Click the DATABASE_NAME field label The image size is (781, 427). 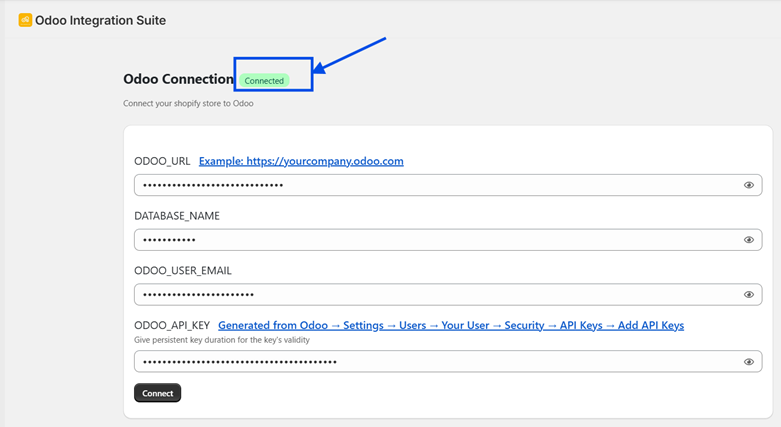click(177, 216)
